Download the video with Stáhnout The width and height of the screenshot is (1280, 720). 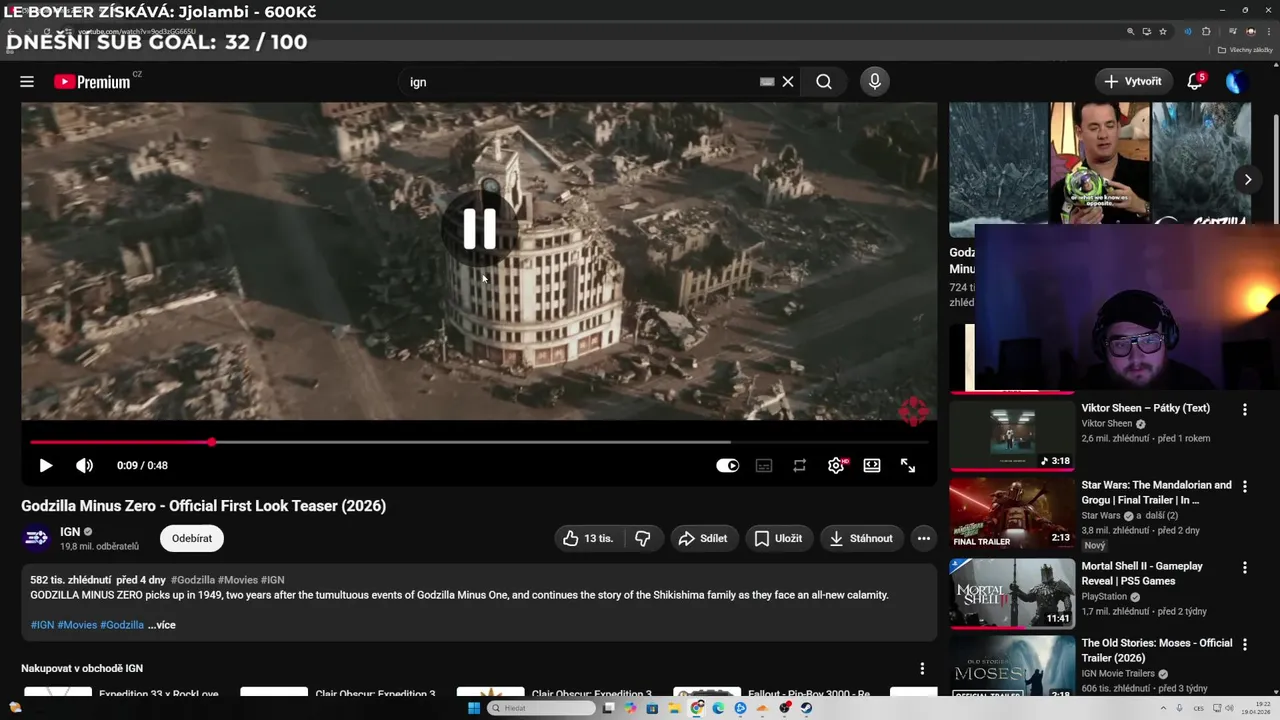pyautogui.click(x=862, y=538)
